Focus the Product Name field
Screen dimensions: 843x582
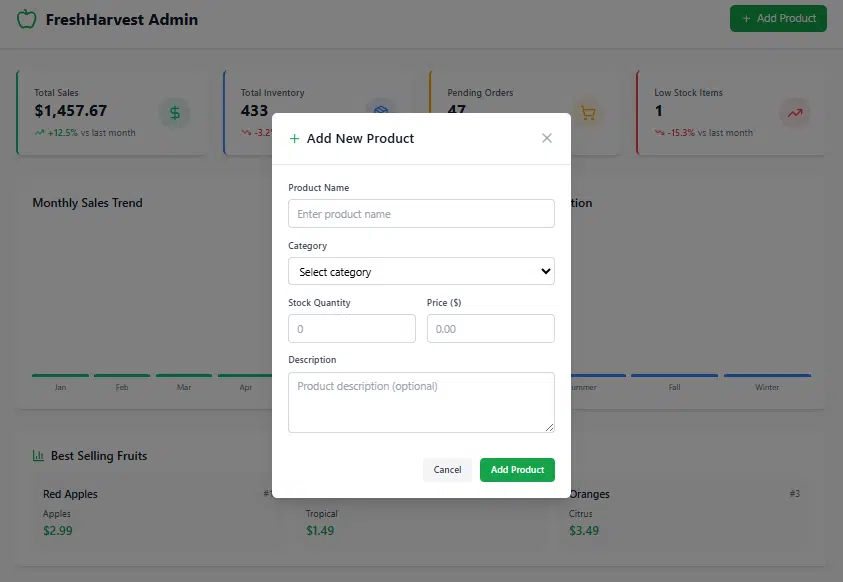[421, 213]
